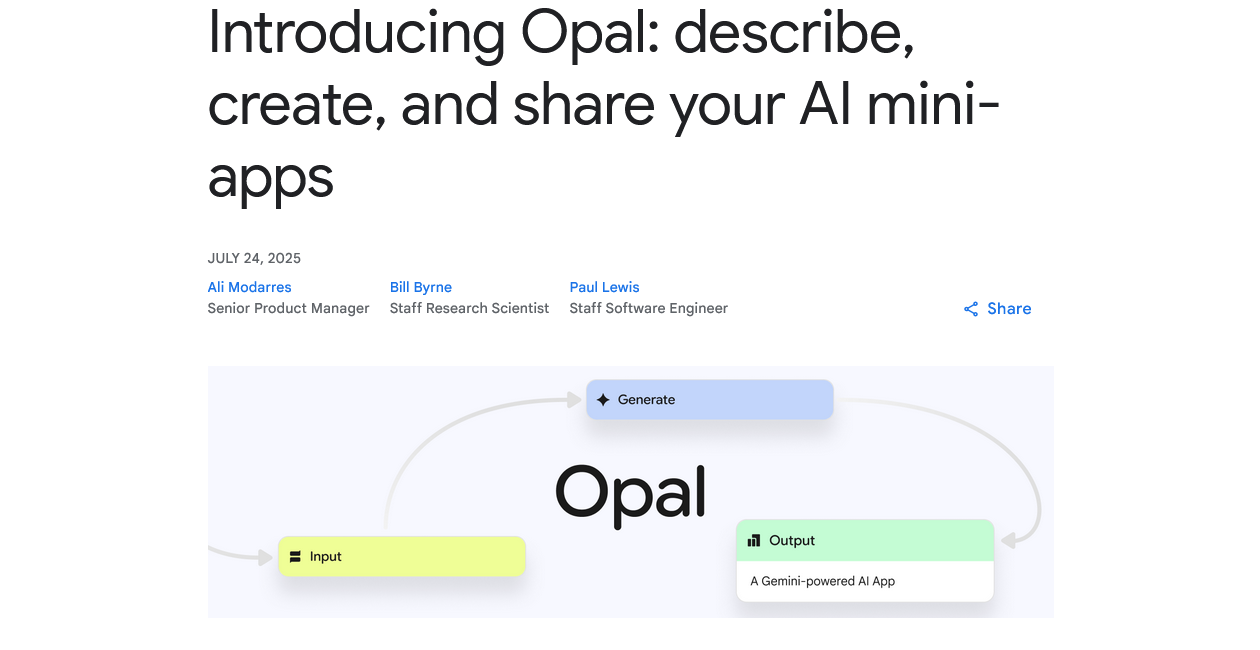Click "A Gemini-powered AI App" text

tap(822, 581)
